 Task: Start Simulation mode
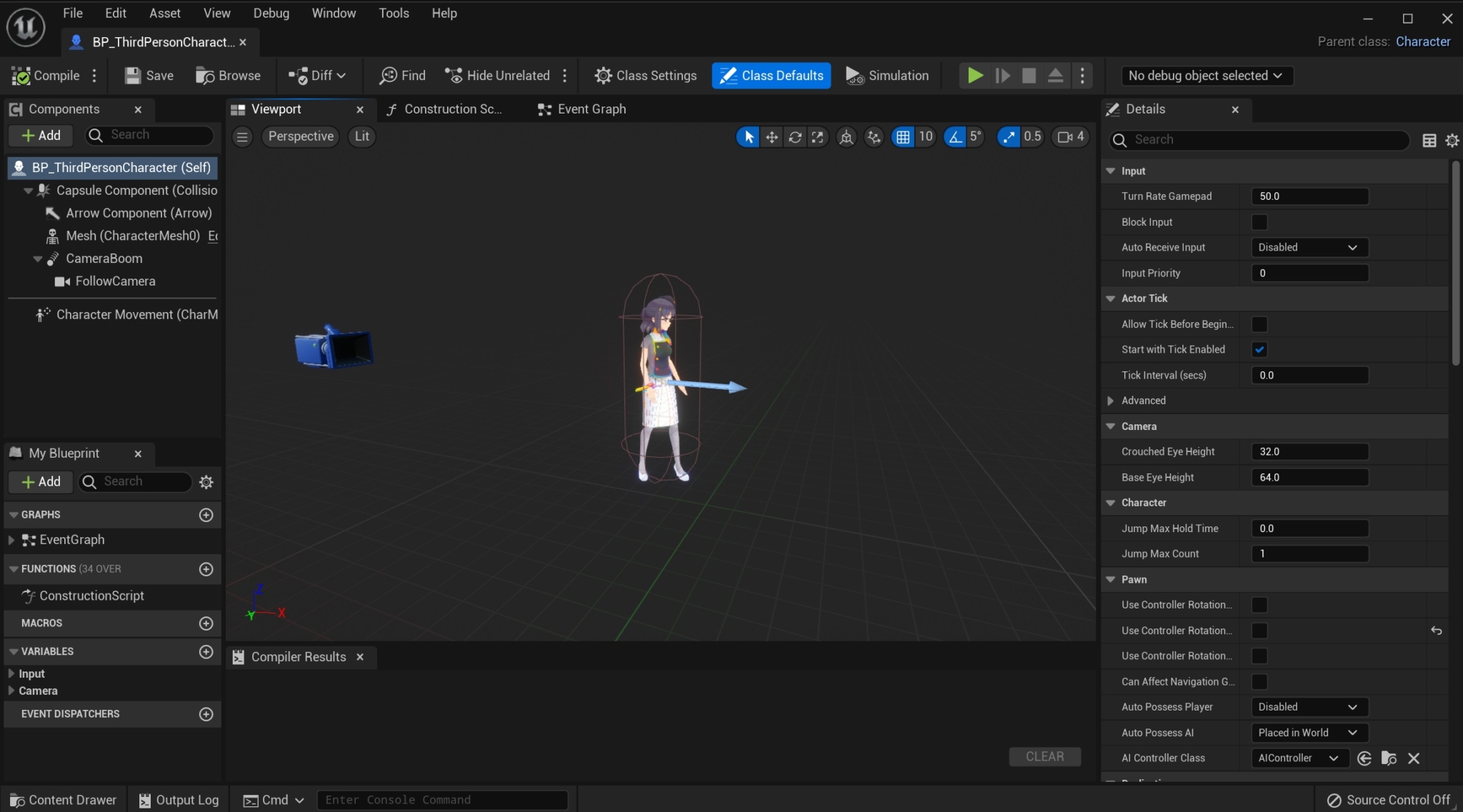(x=886, y=75)
